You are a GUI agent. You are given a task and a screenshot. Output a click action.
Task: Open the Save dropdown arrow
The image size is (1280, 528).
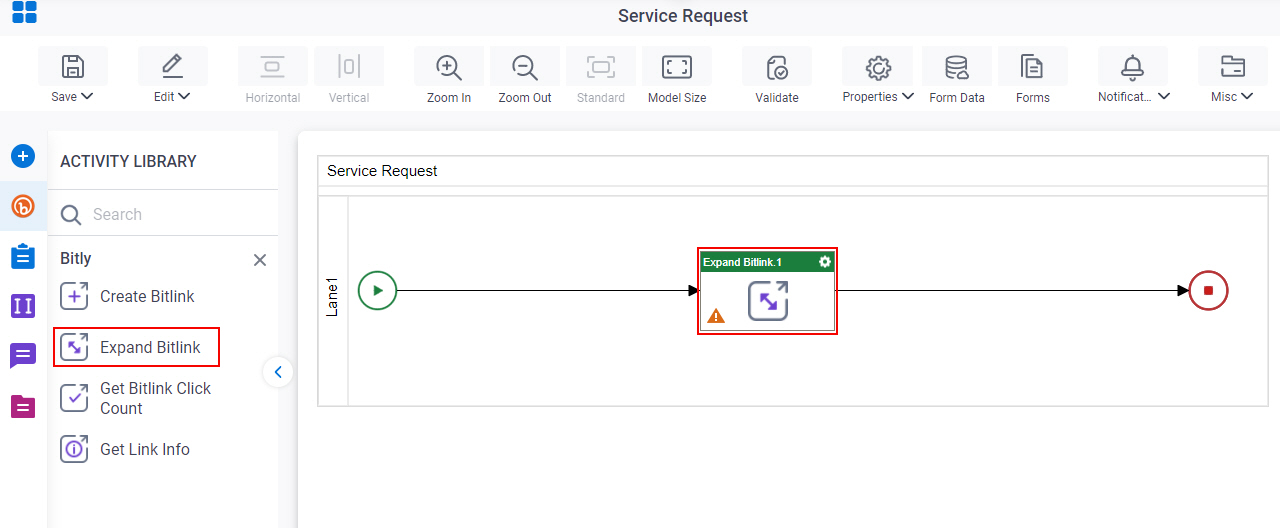pos(87,97)
